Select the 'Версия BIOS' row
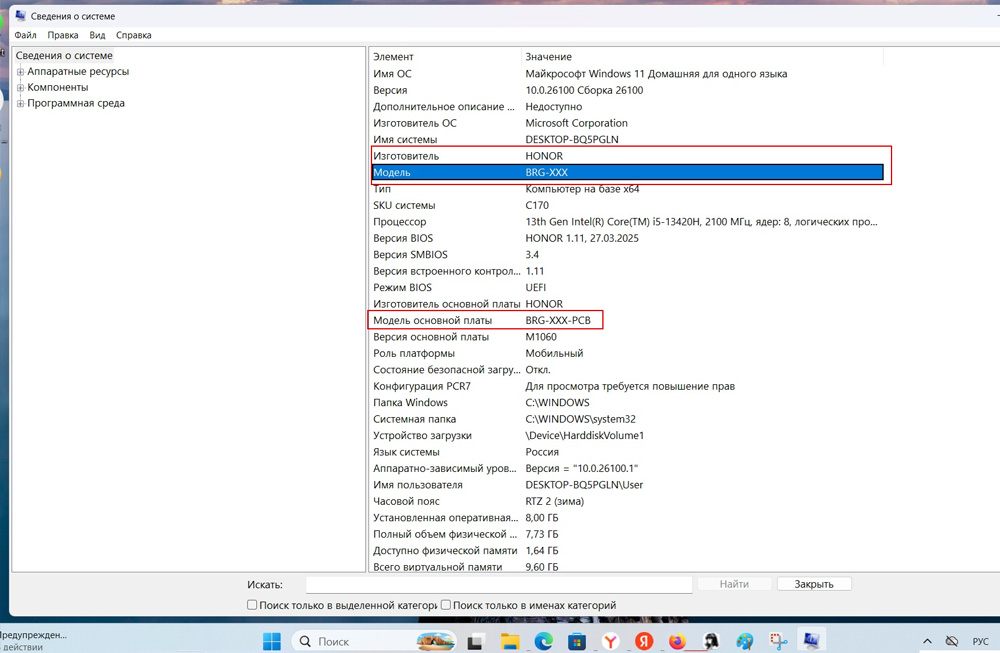The width and height of the screenshot is (1000, 653). (x=628, y=238)
